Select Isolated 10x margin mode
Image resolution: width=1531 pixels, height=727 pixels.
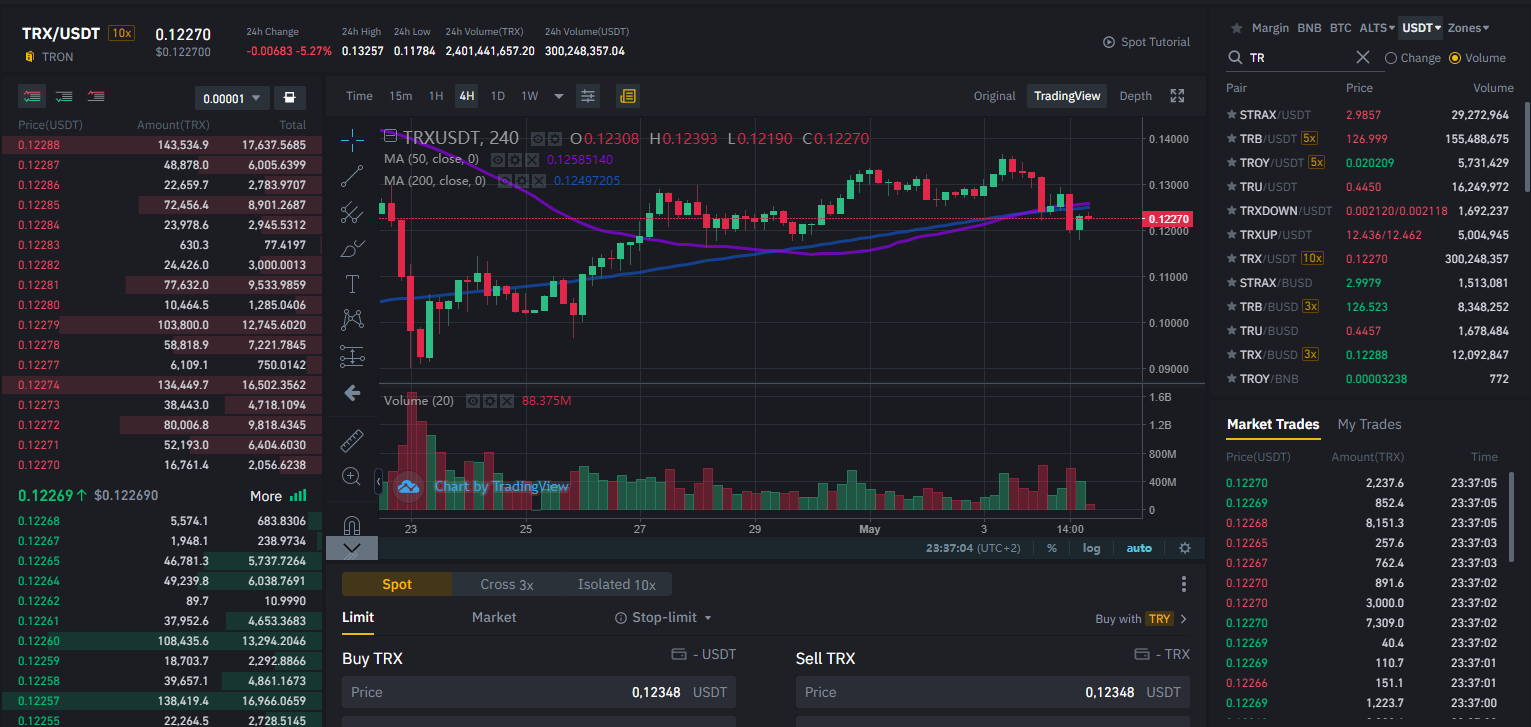617,584
